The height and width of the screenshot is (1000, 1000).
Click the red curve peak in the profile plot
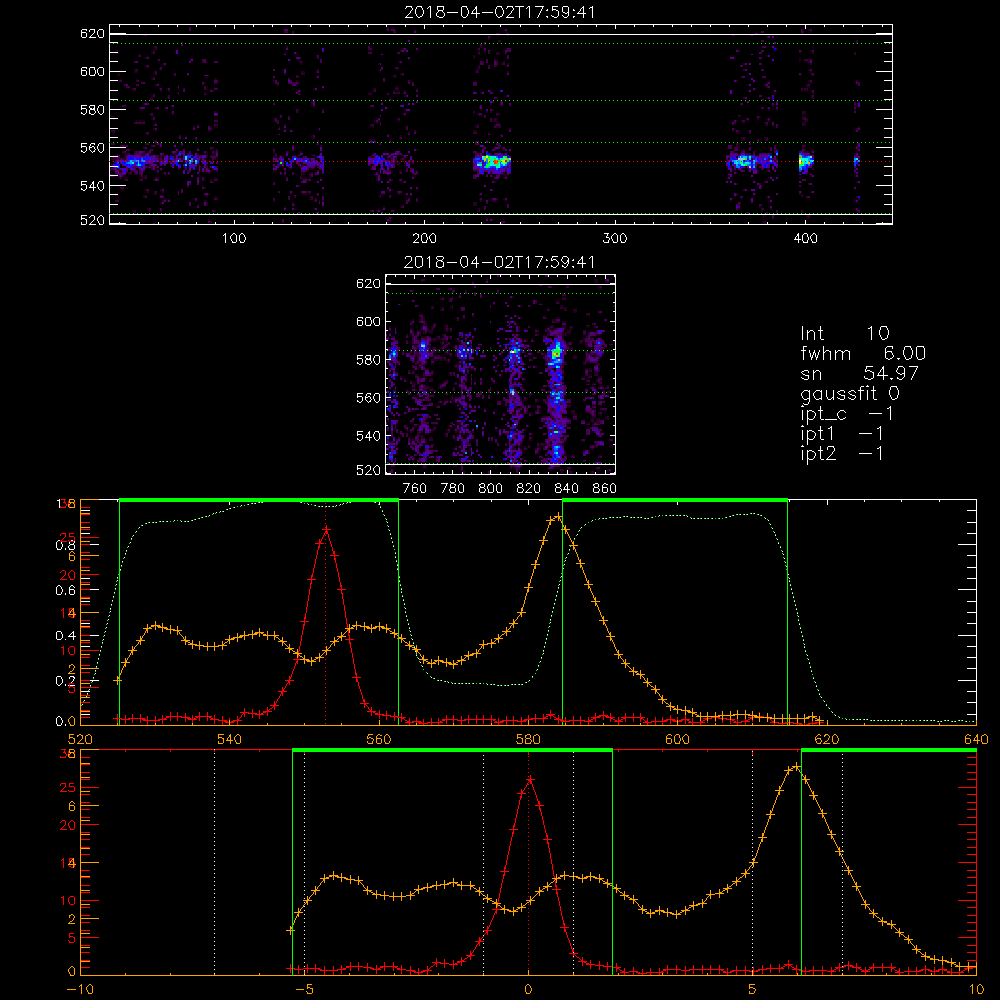(x=326, y=529)
